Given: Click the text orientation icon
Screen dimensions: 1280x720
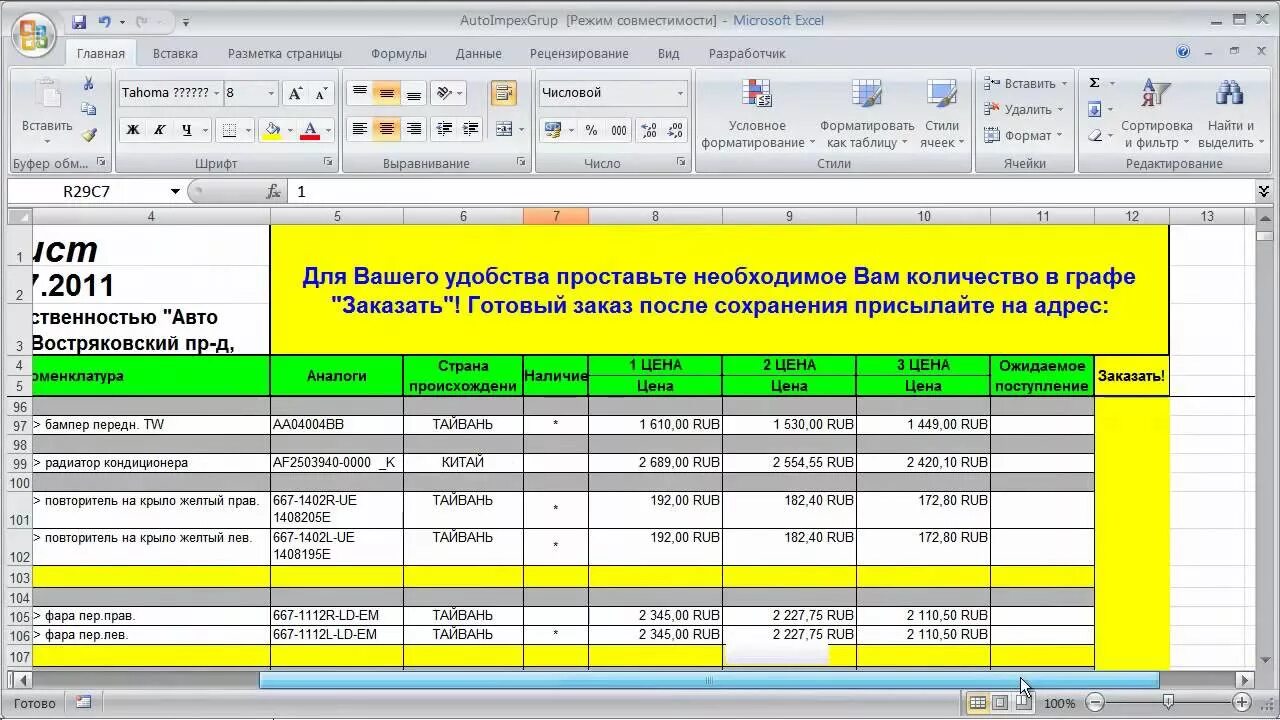Looking at the screenshot, I should tap(445, 93).
